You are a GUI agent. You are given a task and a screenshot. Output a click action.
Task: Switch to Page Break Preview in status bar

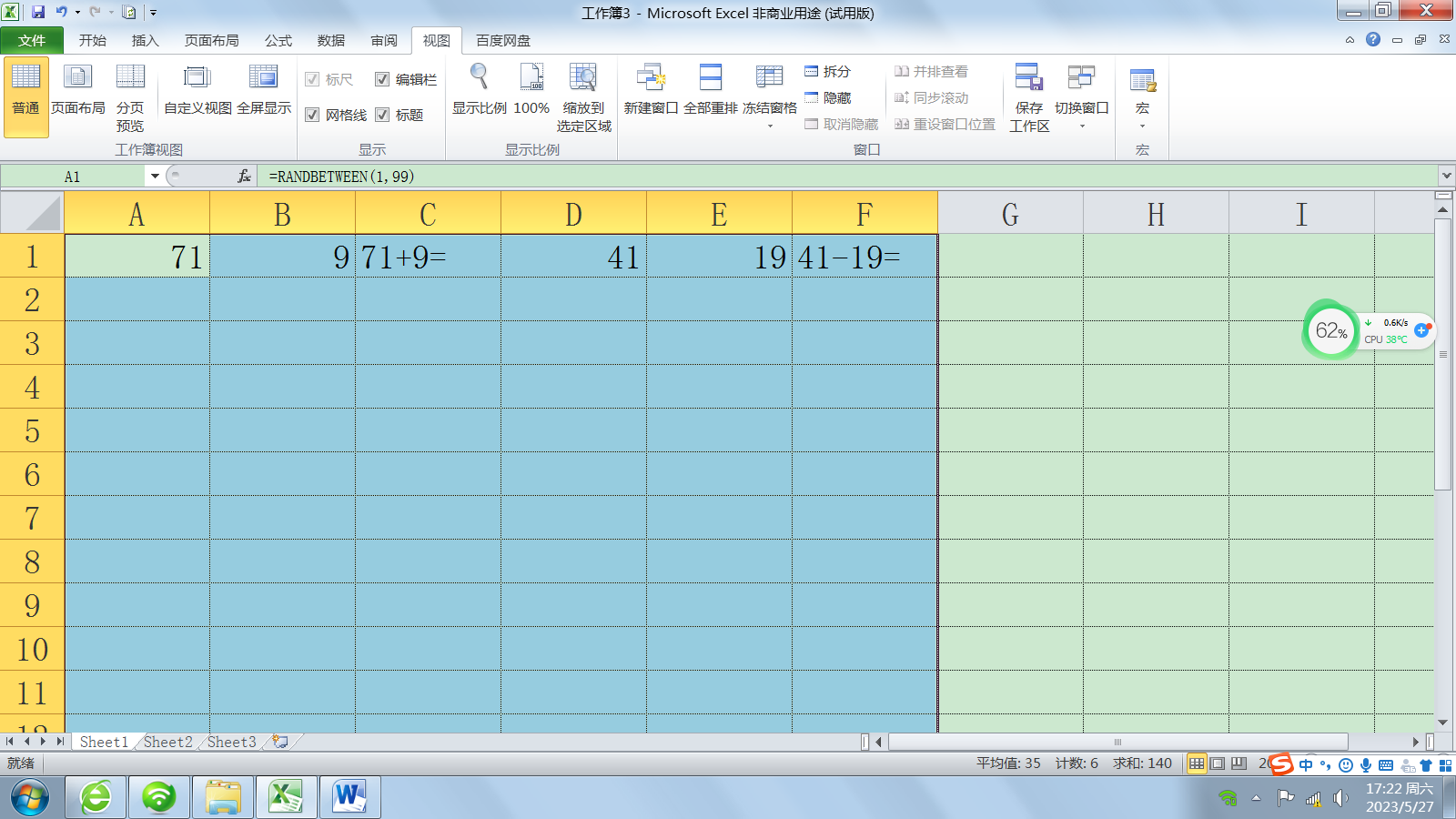[1239, 763]
